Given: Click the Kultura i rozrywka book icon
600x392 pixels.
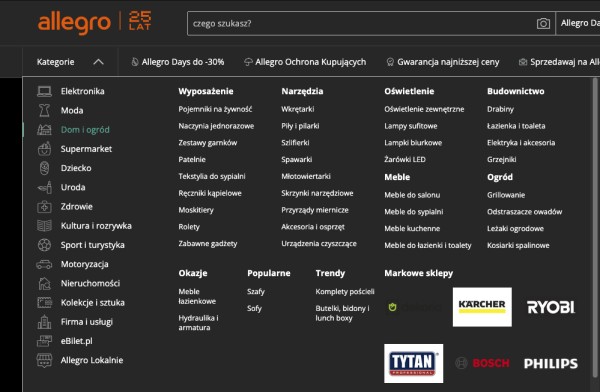Looking at the screenshot, I should point(44,225).
